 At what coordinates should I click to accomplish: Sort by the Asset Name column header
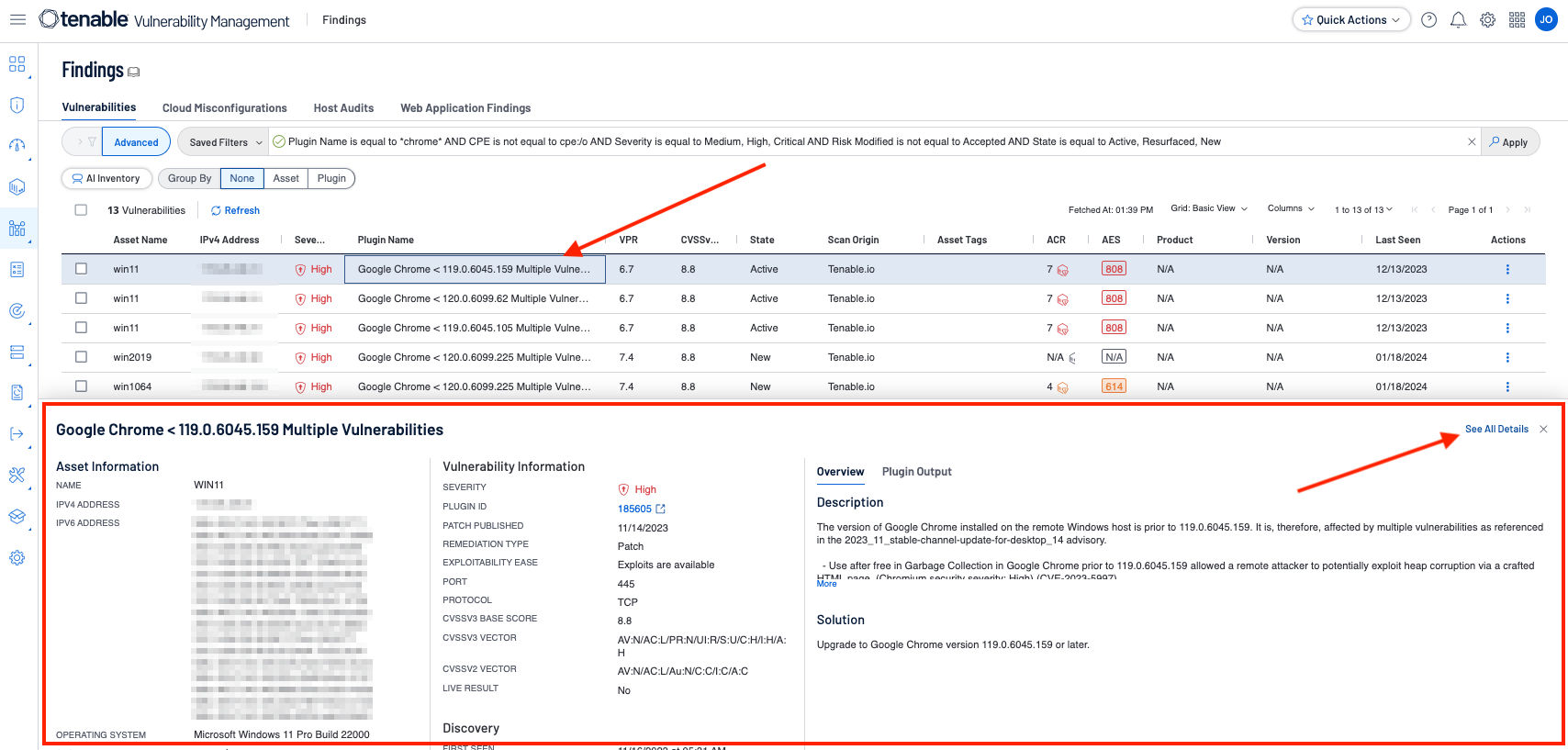pyautogui.click(x=140, y=240)
